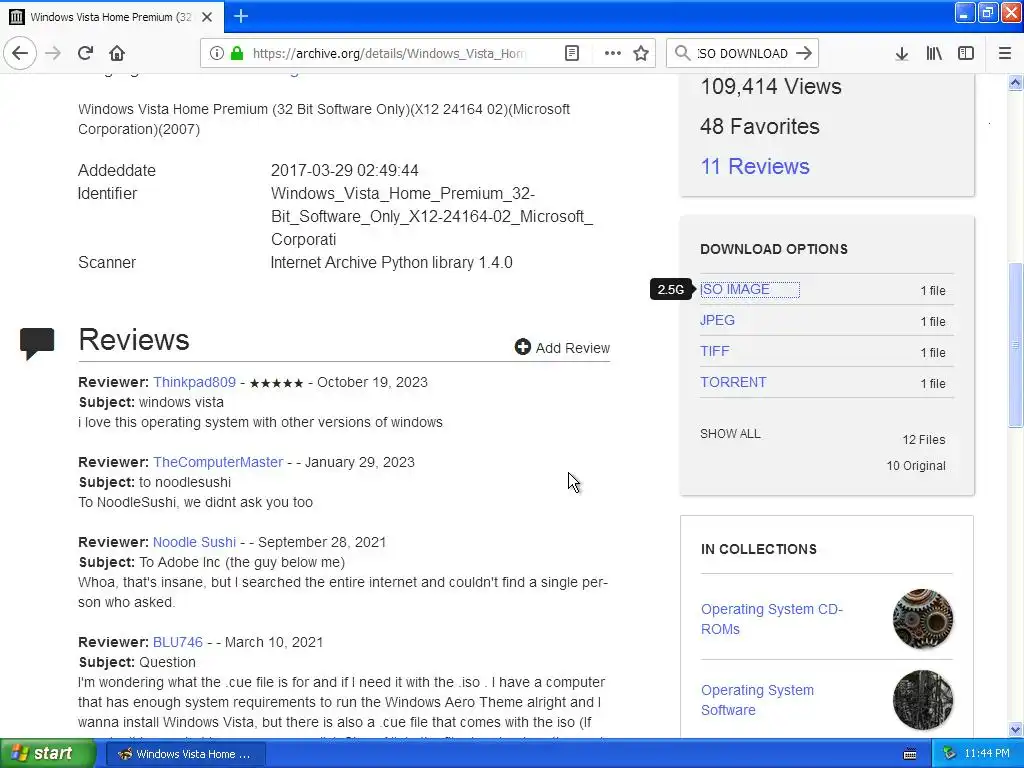Open the 11 Reviews link
1024x768 pixels.
coord(755,167)
